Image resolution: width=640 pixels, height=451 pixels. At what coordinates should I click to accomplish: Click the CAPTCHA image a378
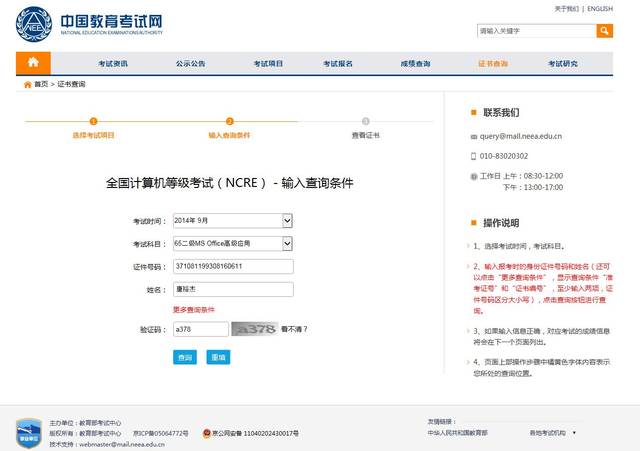coord(255,329)
